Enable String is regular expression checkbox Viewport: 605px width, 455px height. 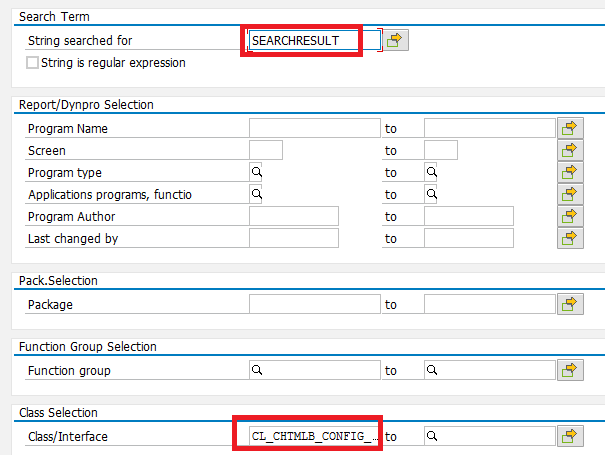(32, 63)
